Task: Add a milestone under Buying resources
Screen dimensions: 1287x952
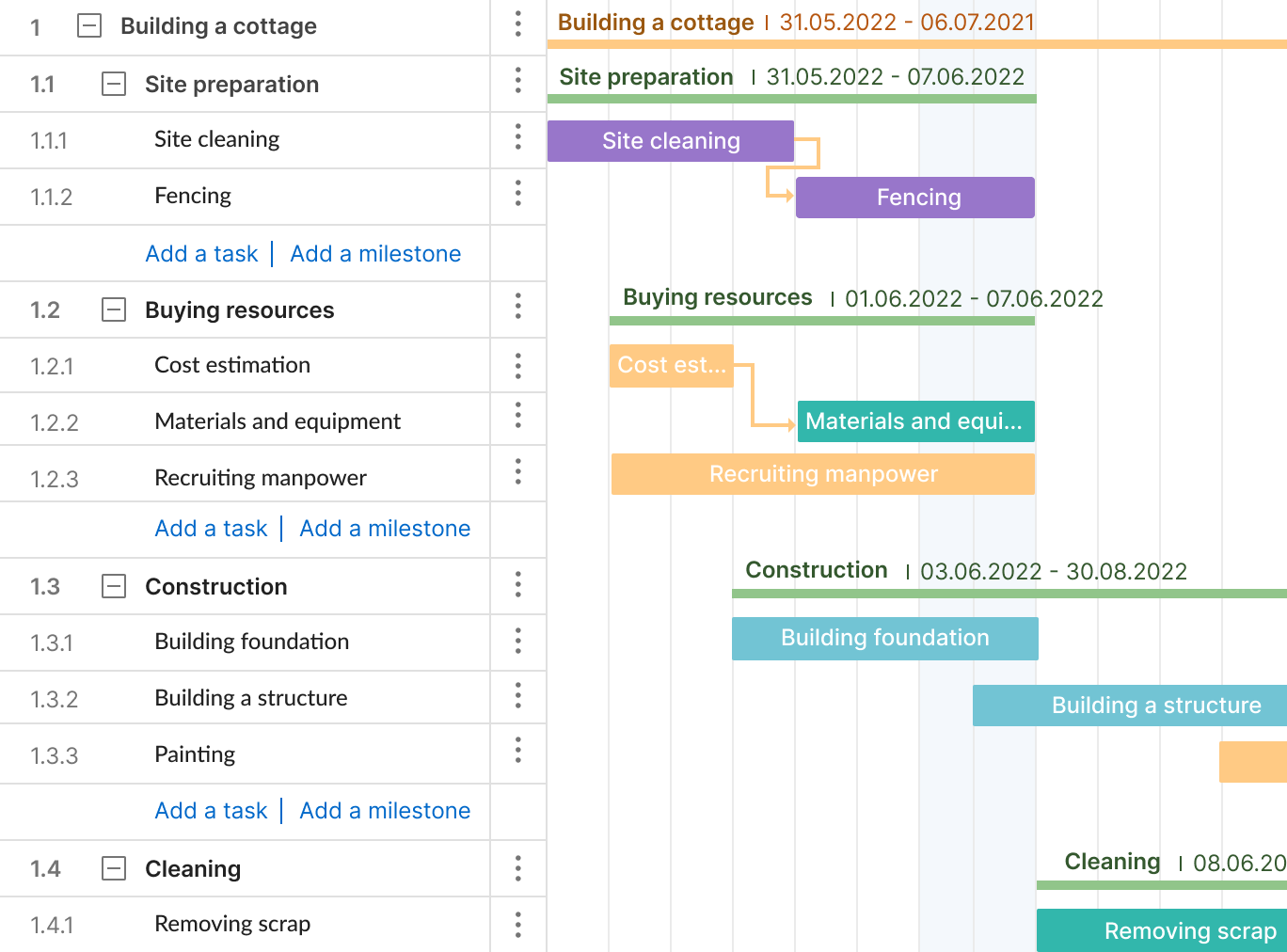Action: click(x=385, y=528)
